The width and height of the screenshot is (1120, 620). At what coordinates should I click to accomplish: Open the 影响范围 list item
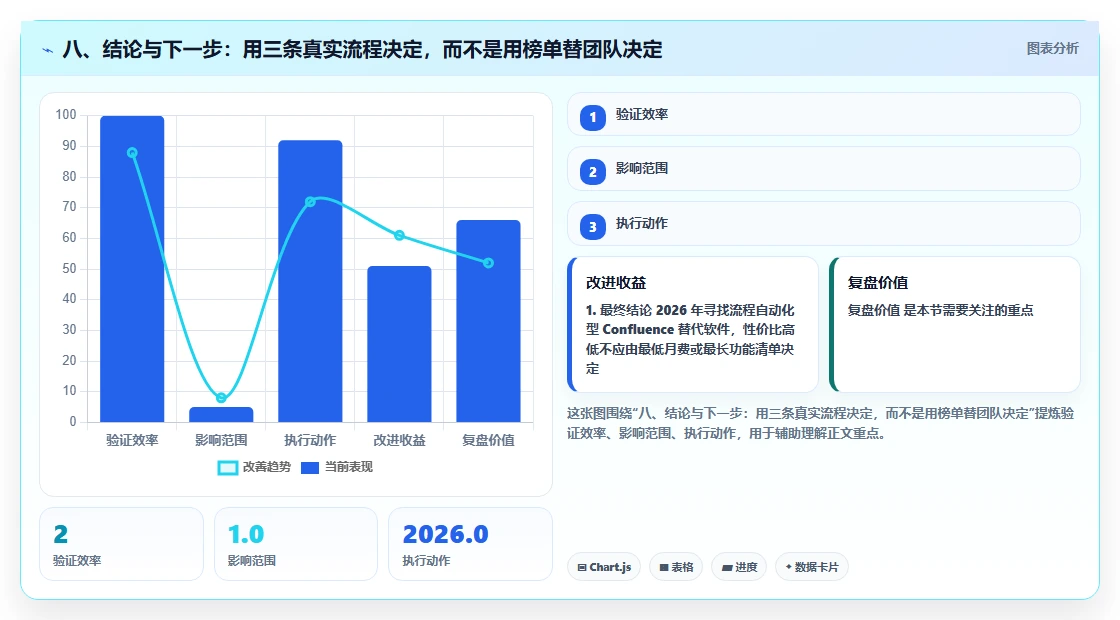click(824, 169)
